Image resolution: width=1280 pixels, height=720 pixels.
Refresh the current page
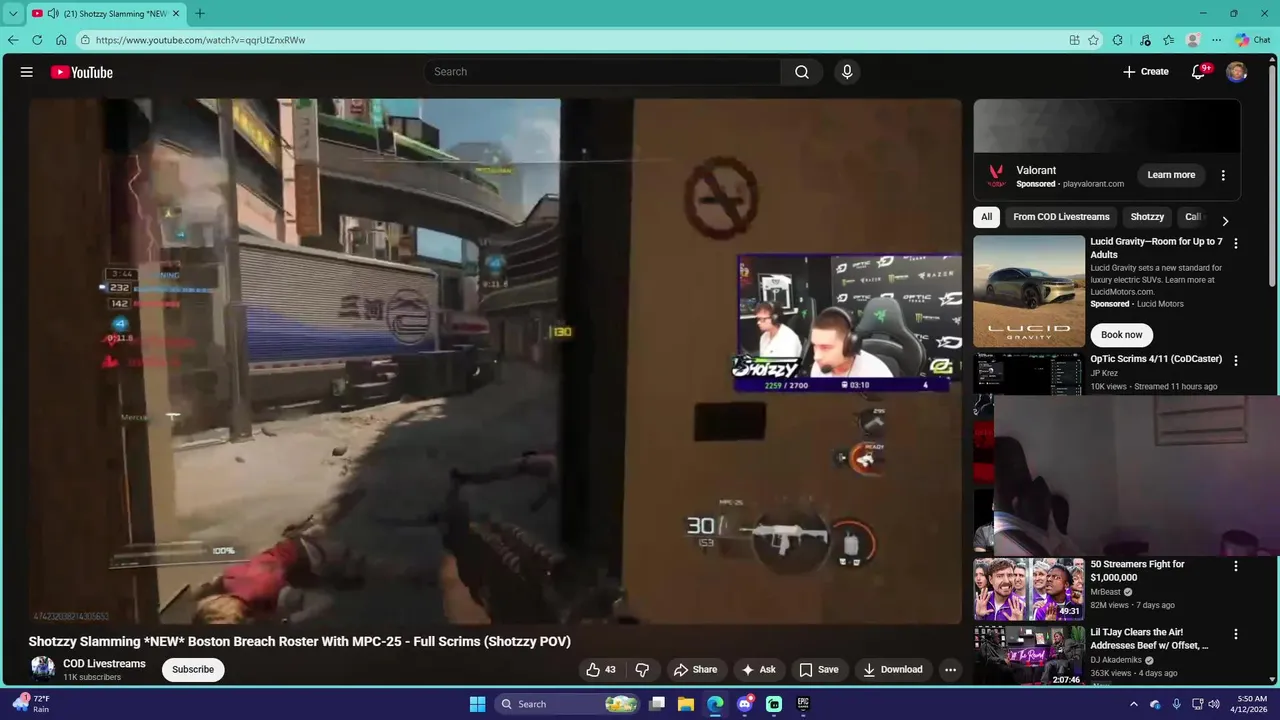pyautogui.click(x=37, y=40)
